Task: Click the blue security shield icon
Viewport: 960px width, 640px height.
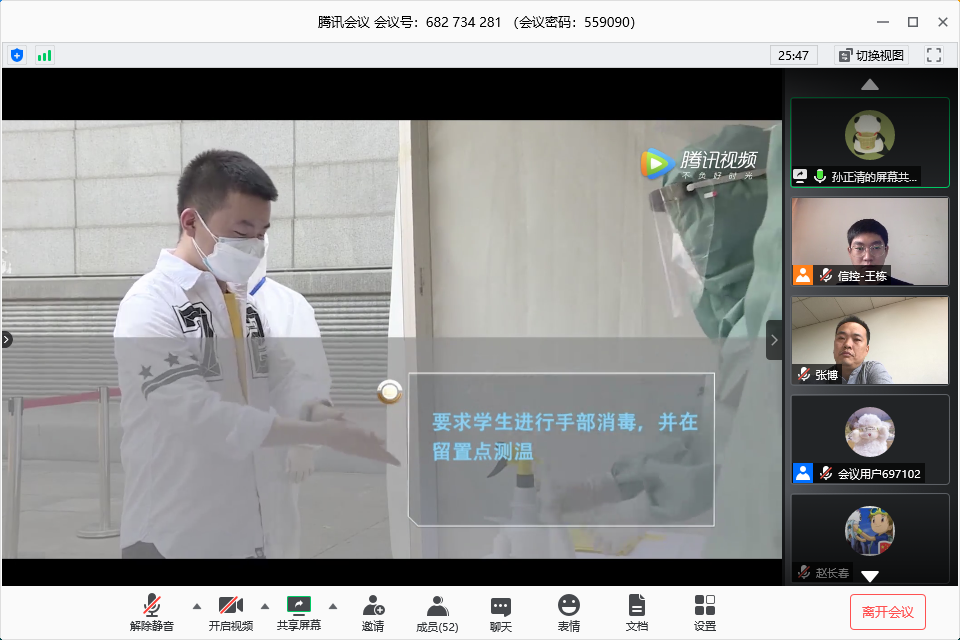Action: (17, 55)
